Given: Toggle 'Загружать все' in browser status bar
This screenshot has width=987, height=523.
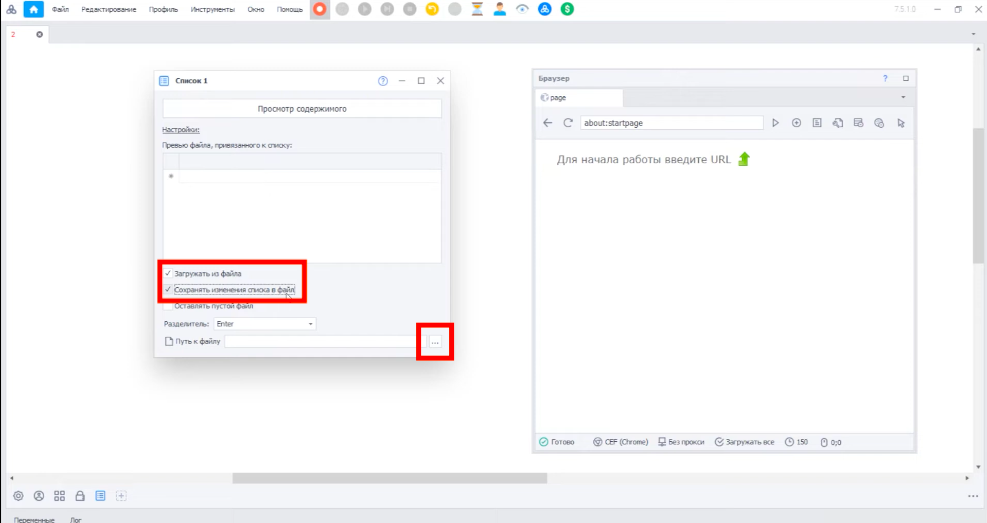Looking at the screenshot, I should (x=745, y=442).
